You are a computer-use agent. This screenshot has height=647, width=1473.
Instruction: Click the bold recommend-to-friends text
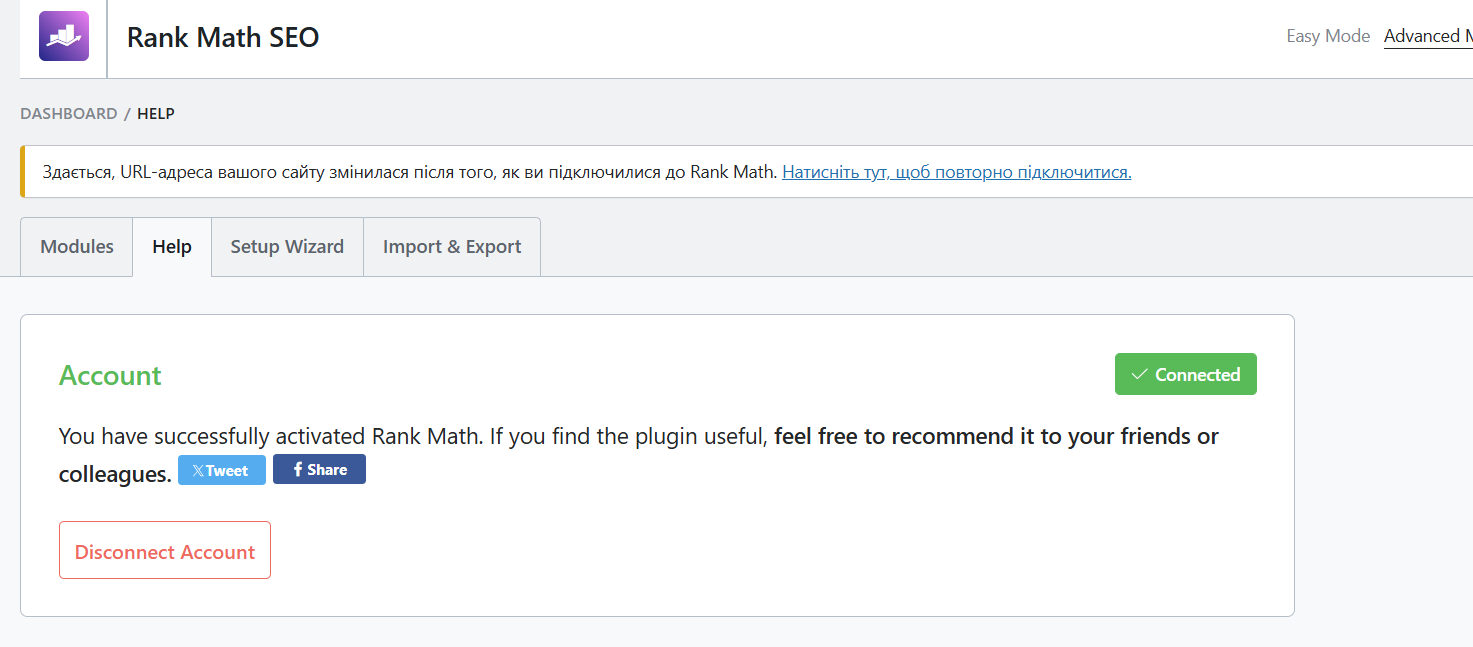point(996,437)
